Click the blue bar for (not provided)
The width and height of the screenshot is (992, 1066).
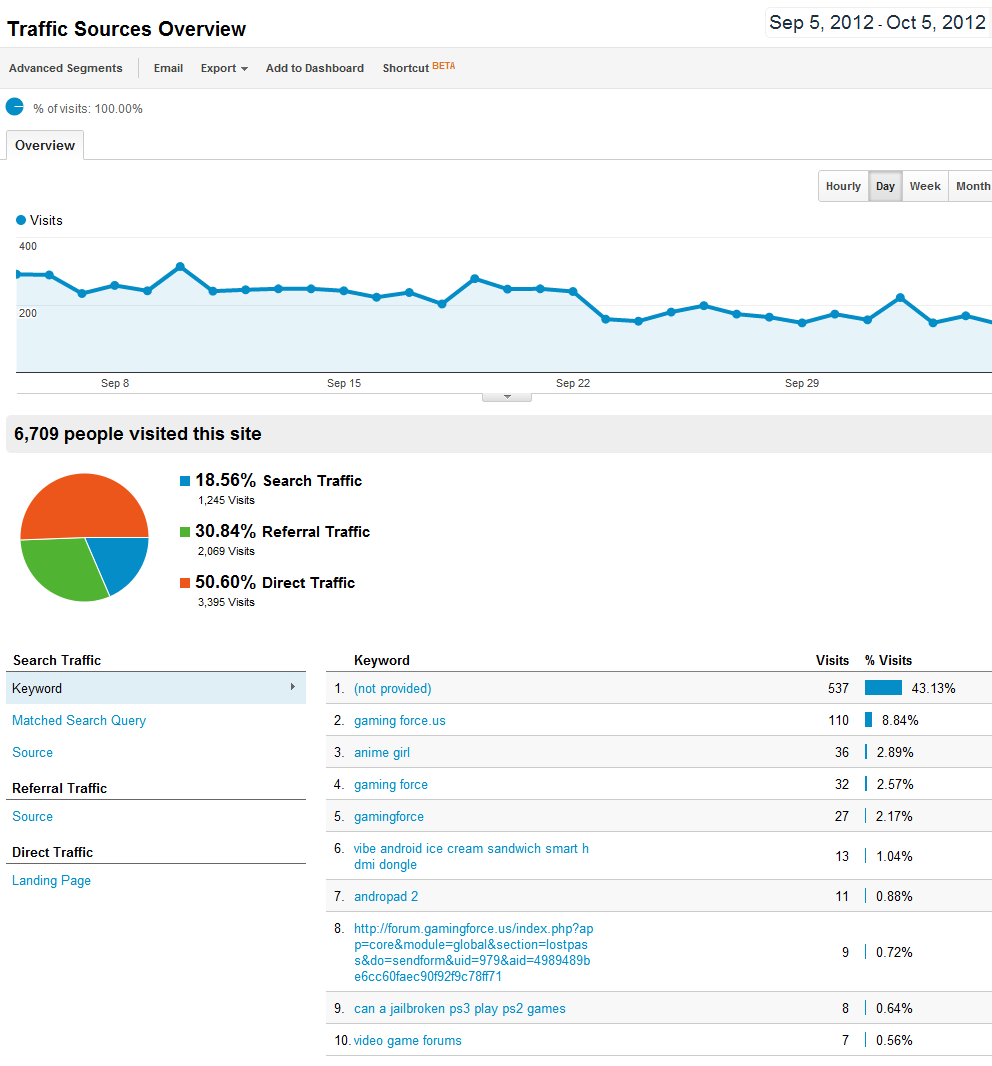click(883, 688)
